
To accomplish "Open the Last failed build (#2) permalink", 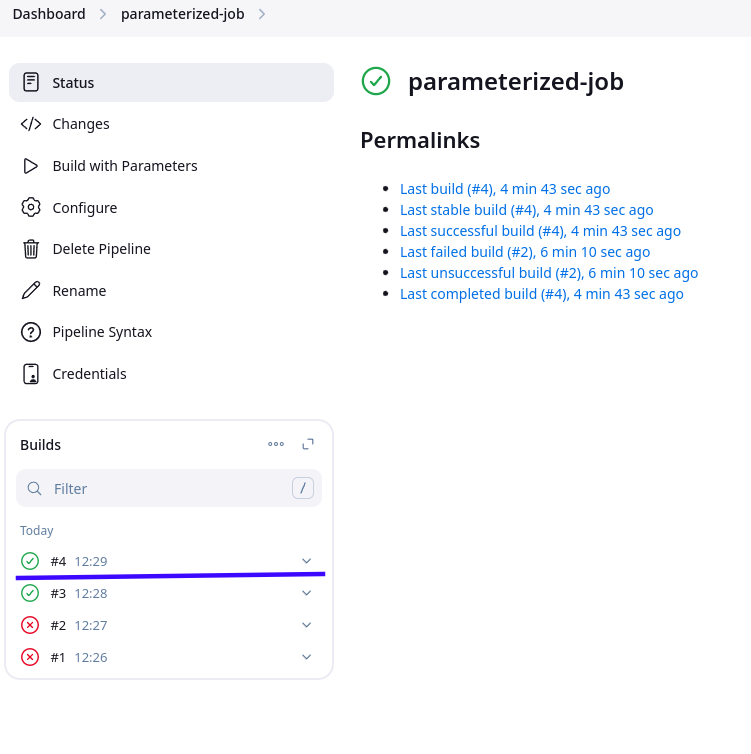I will [525, 252].
